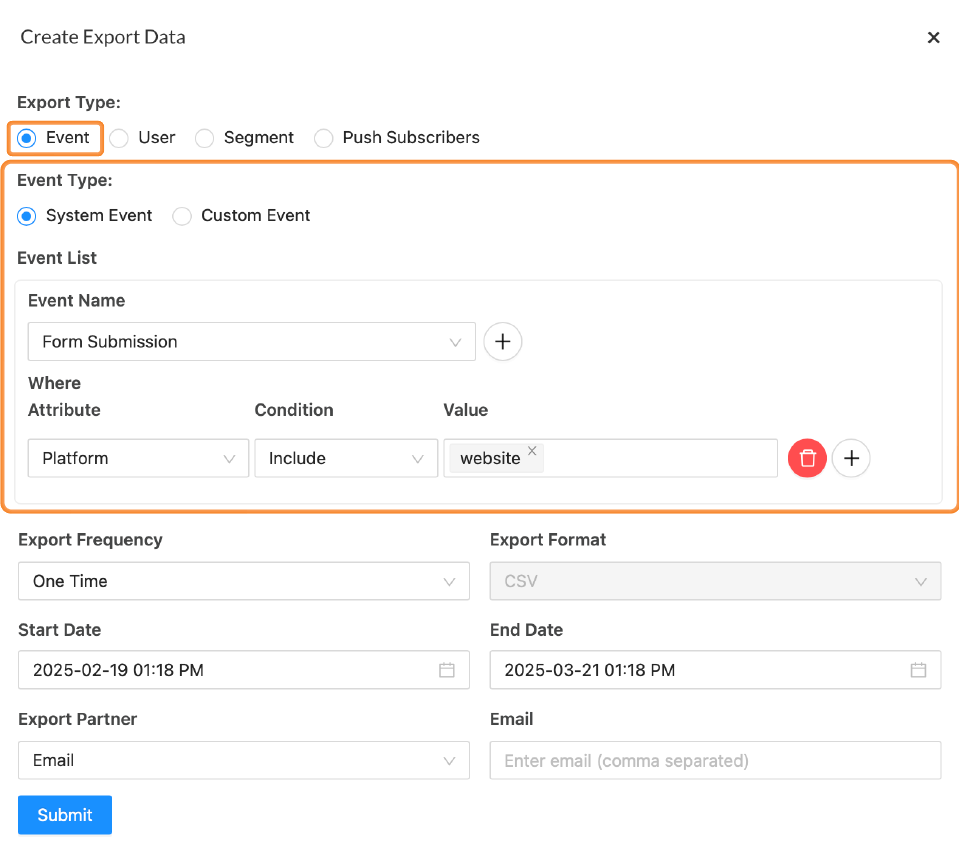Edit the End Date field
This screenshot has height=858, width=959.
[x=716, y=670]
